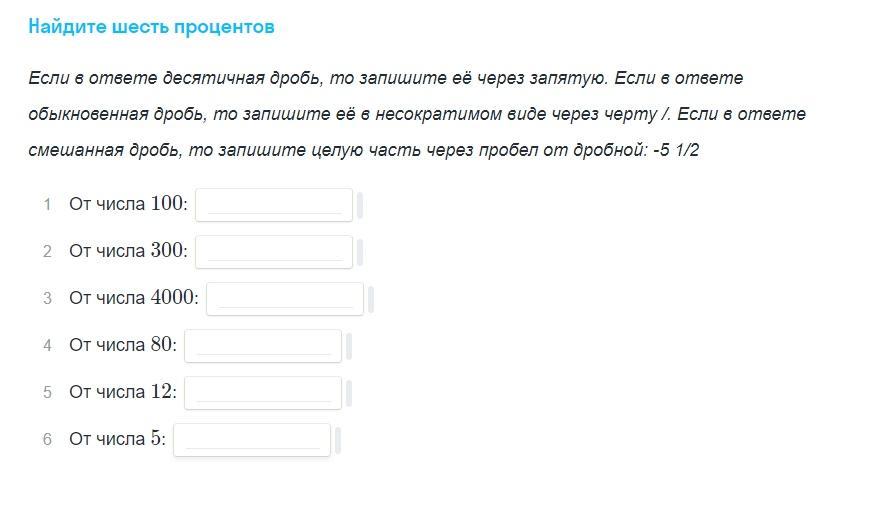Image resolution: width=877 pixels, height=509 pixels.
Task: Click the grey marker beside the 80 field
Action: (x=349, y=347)
